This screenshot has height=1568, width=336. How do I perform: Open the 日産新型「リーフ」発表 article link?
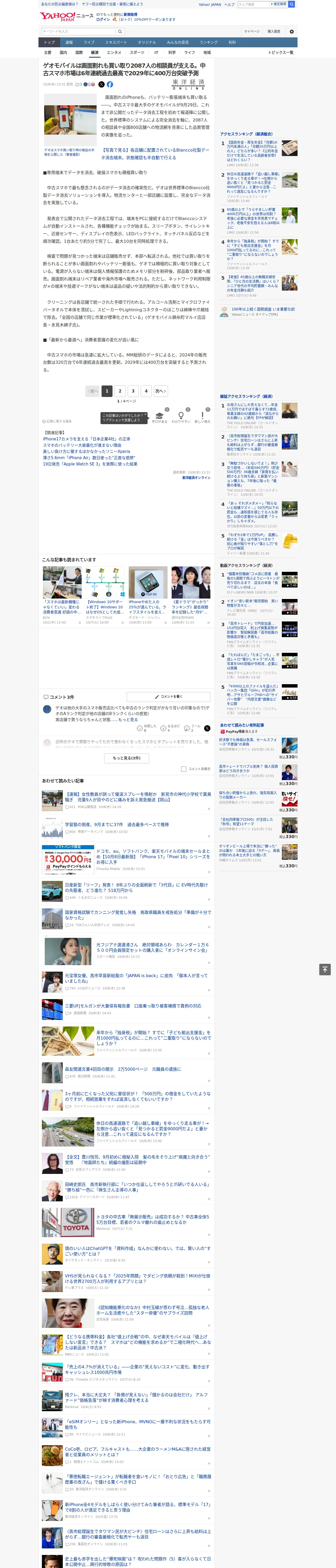tap(137, 887)
